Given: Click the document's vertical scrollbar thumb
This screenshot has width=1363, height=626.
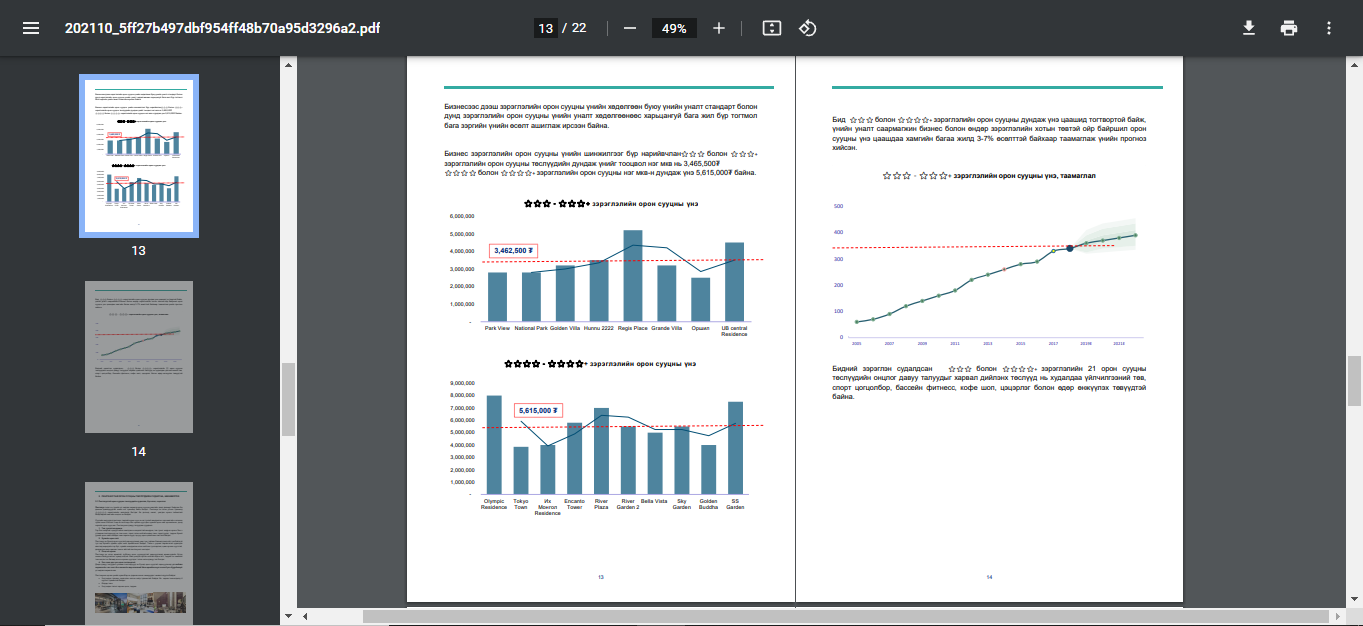Looking at the screenshot, I should (x=1354, y=380).
